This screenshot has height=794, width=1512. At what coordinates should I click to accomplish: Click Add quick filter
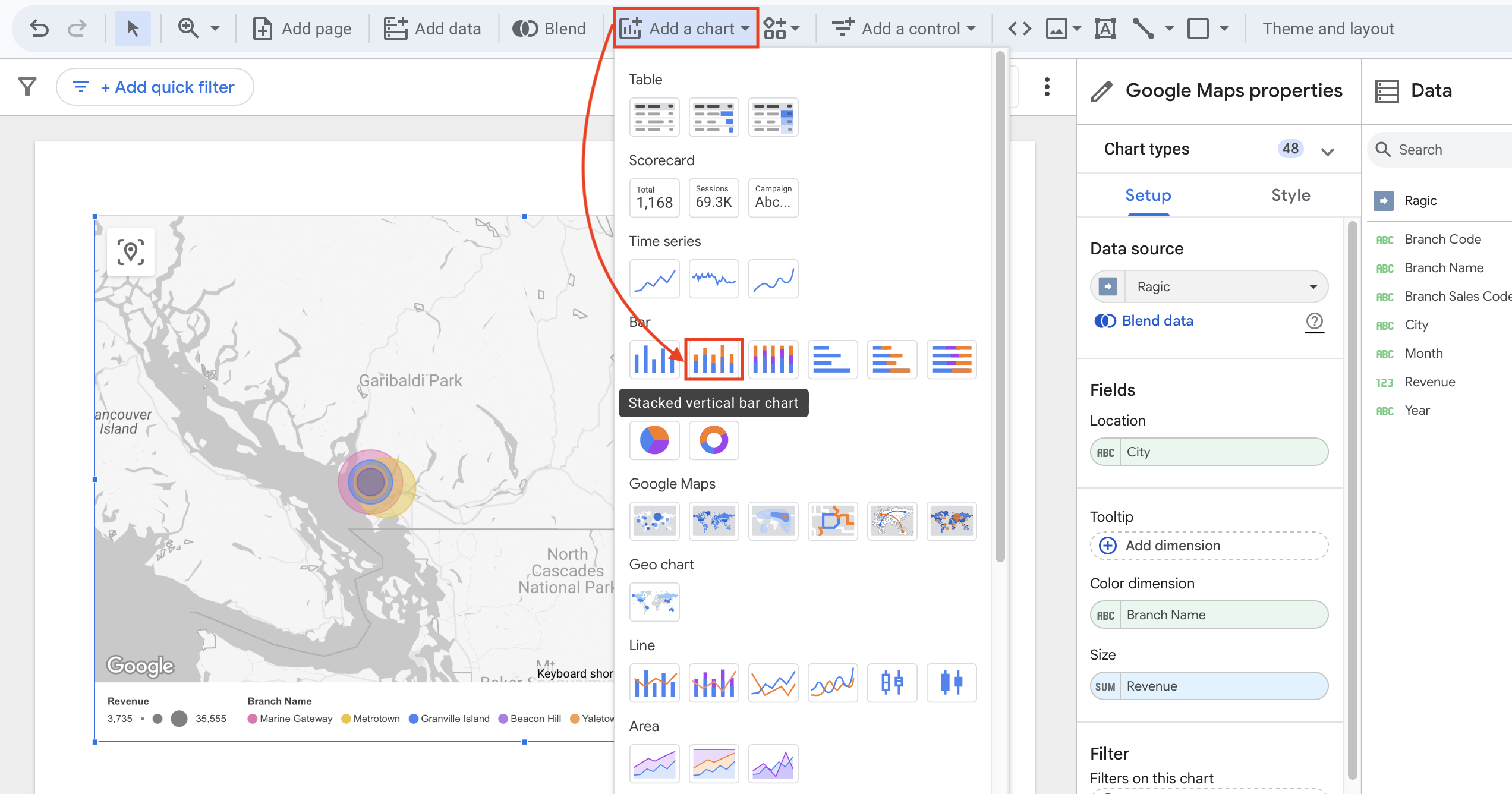[155, 87]
